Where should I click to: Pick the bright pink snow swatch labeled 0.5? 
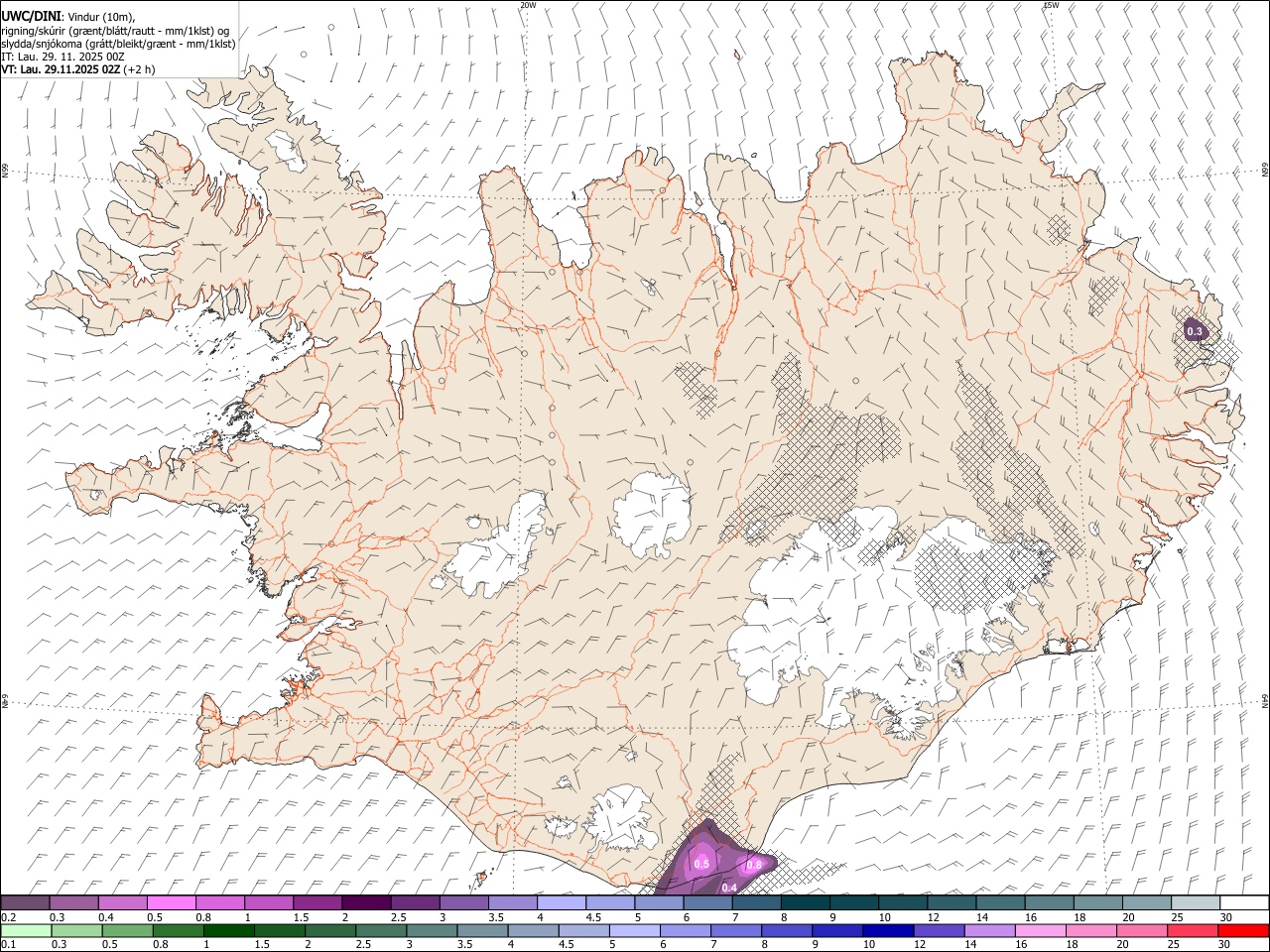(x=171, y=902)
